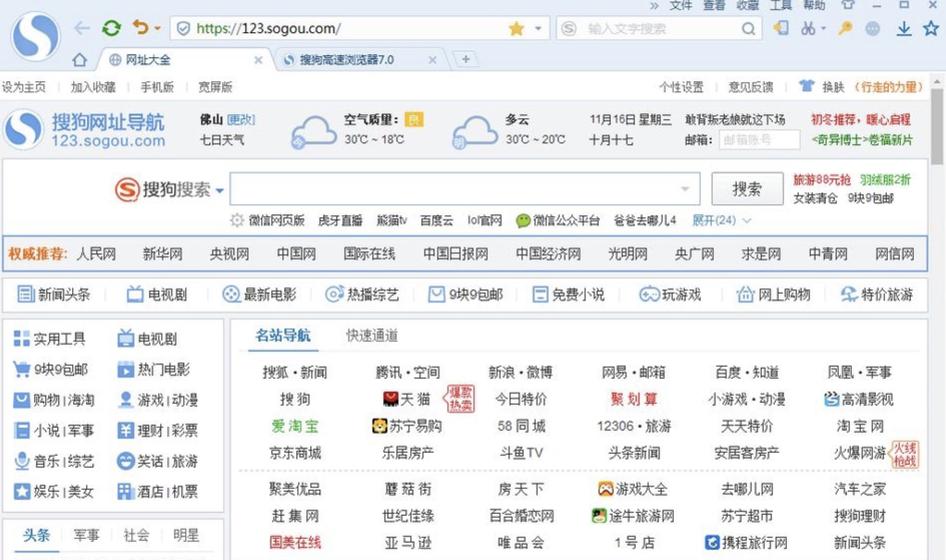
Task: Open 携程旅行网 link
Action: [746, 542]
